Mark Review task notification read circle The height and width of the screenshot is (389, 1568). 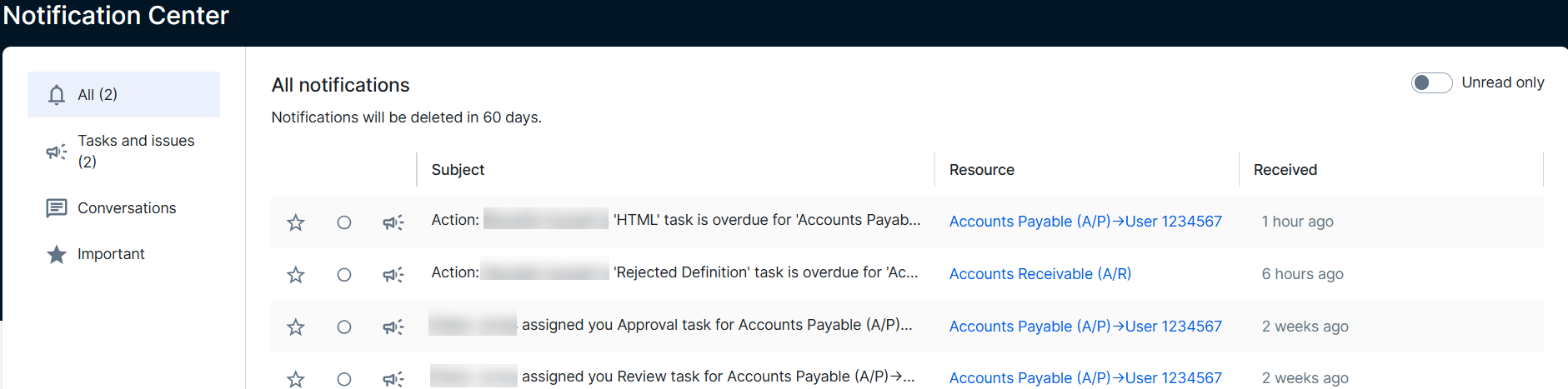tap(343, 379)
